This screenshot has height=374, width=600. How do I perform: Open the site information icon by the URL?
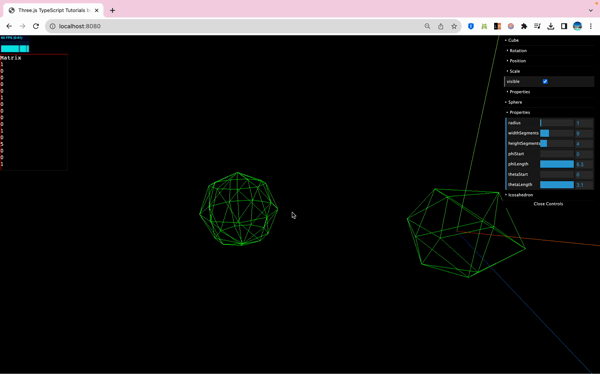pyautogui.click(x=52, y=26)
